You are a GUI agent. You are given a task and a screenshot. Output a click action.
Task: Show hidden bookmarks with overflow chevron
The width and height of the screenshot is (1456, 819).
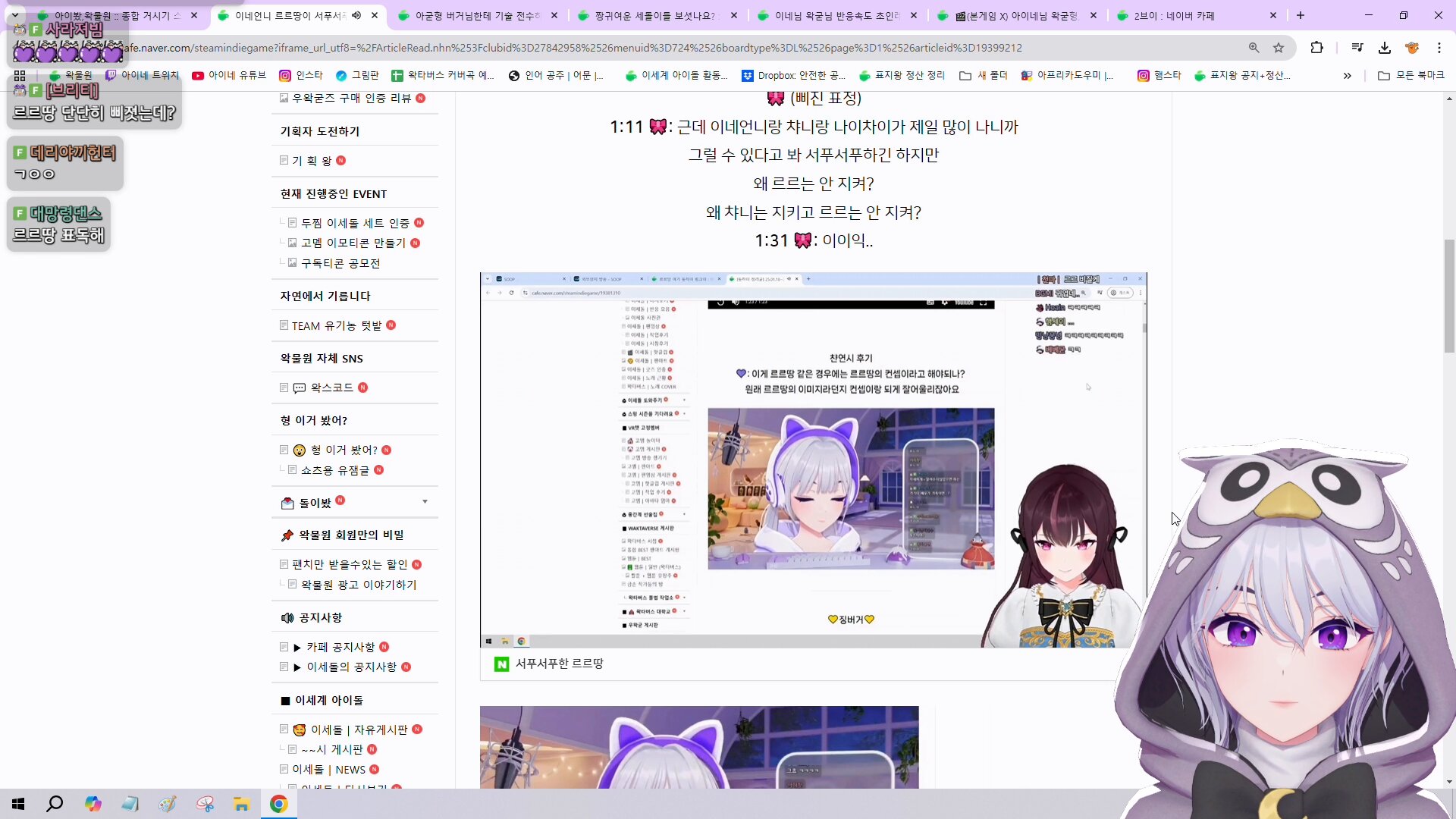(x=1347, y=76)
